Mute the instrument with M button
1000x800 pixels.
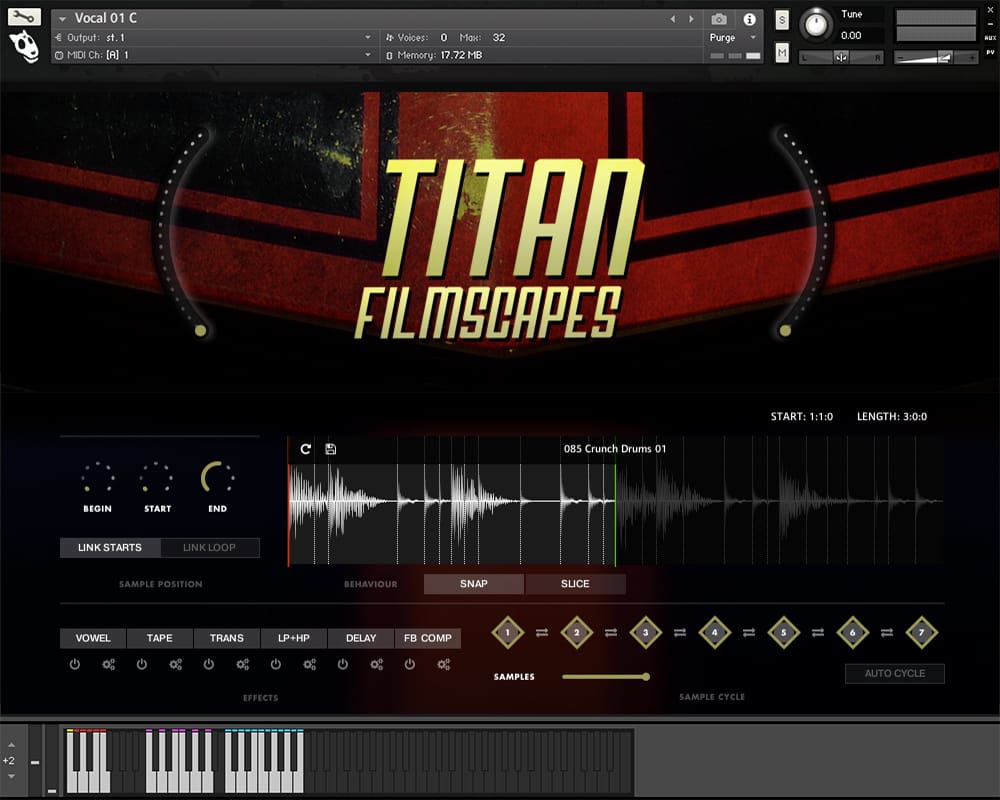pos(781,52)
